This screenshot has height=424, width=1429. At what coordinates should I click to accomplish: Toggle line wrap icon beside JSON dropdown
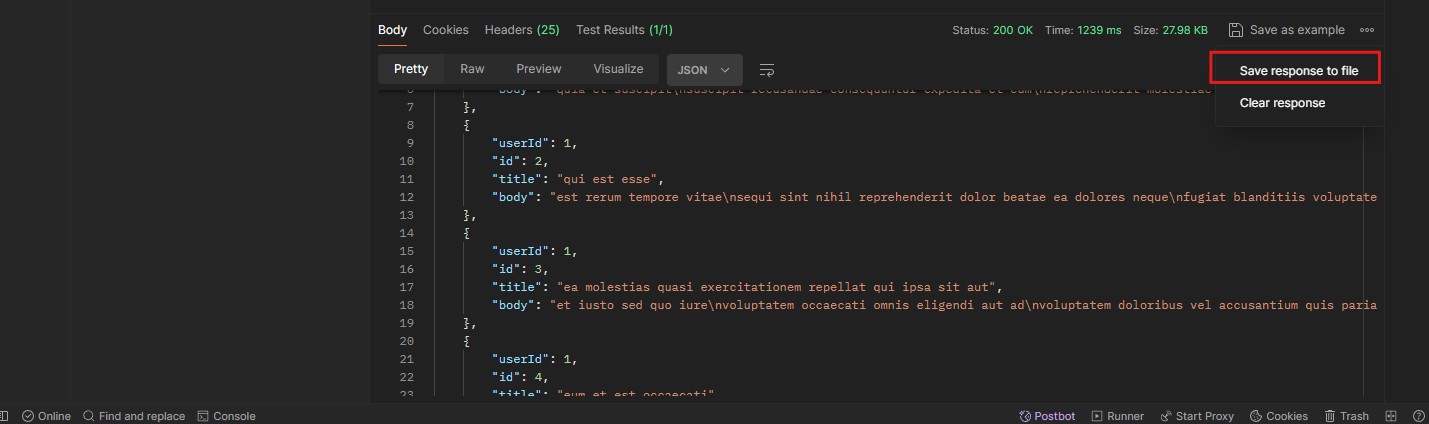[x=767, y=70]
